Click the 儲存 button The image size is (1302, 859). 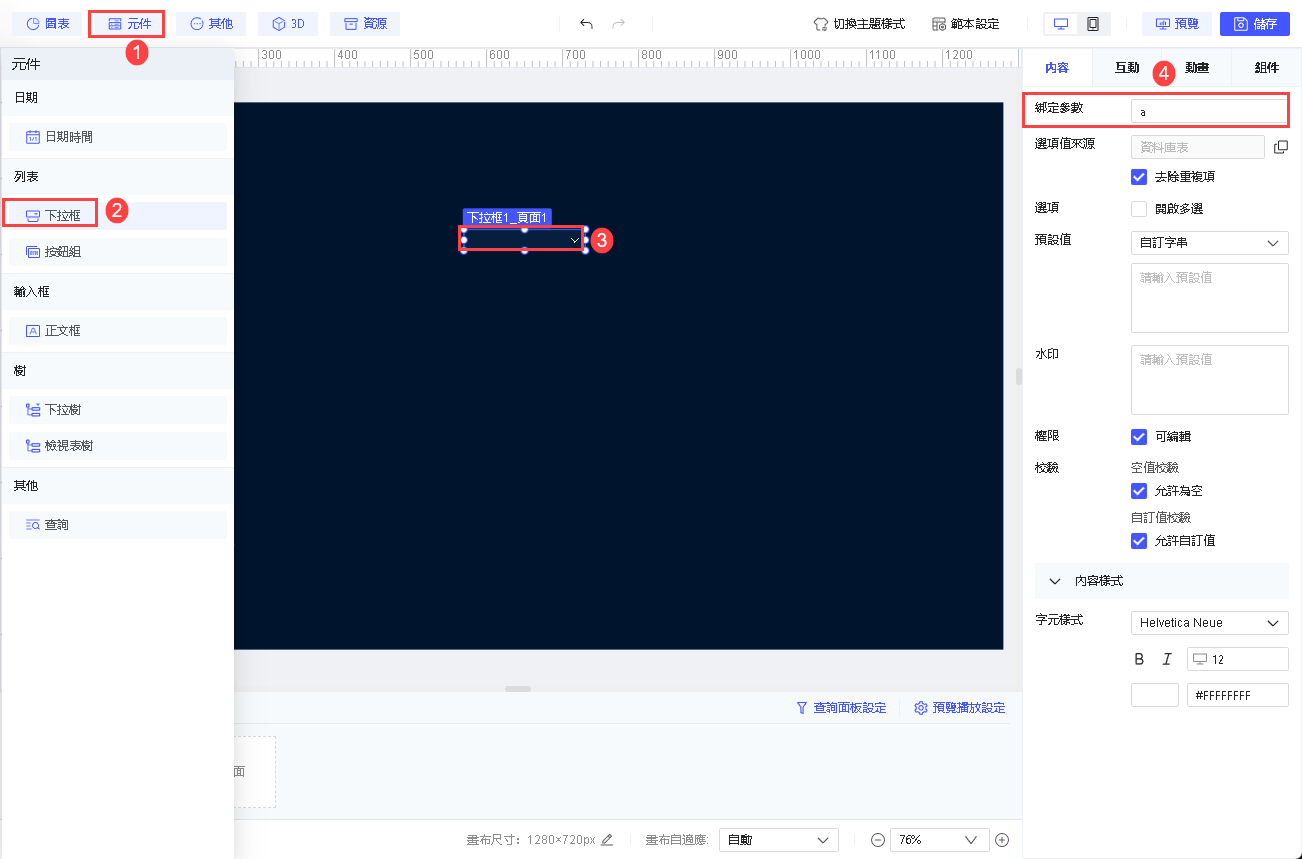tap(1255, 24)
